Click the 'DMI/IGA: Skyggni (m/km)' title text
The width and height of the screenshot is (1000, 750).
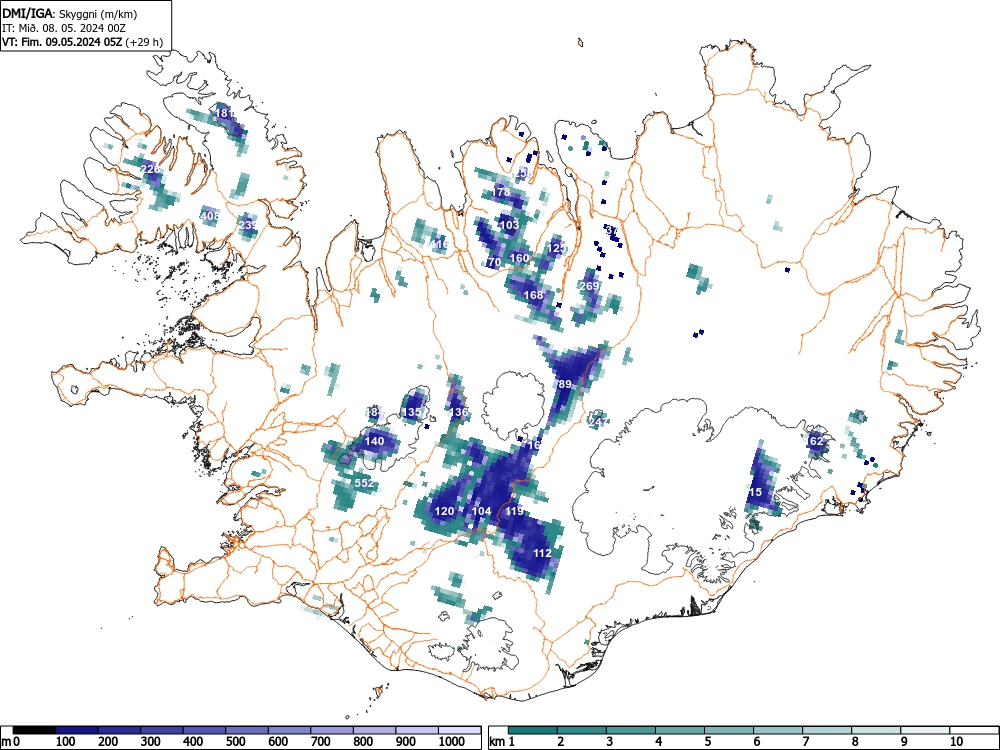pos(70,13)
